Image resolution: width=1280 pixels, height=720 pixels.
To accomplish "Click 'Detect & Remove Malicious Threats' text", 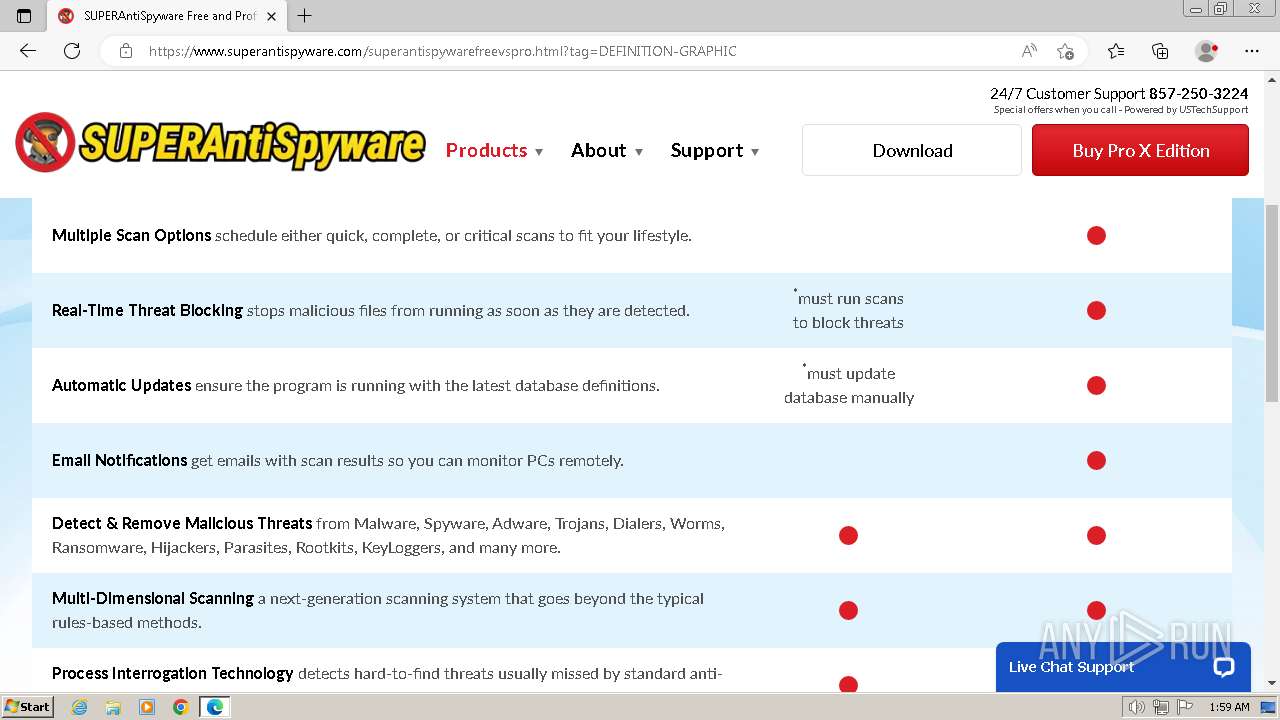I will 182,523.
